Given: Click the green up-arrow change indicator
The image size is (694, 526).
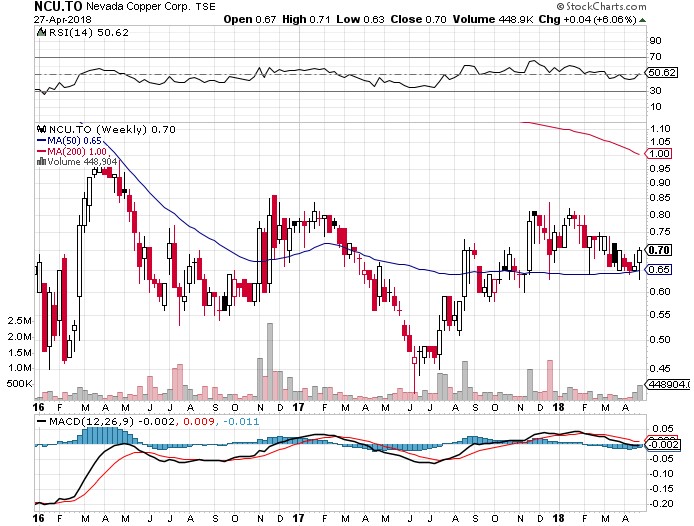Looking at the screenshot, I should (643, 20).
